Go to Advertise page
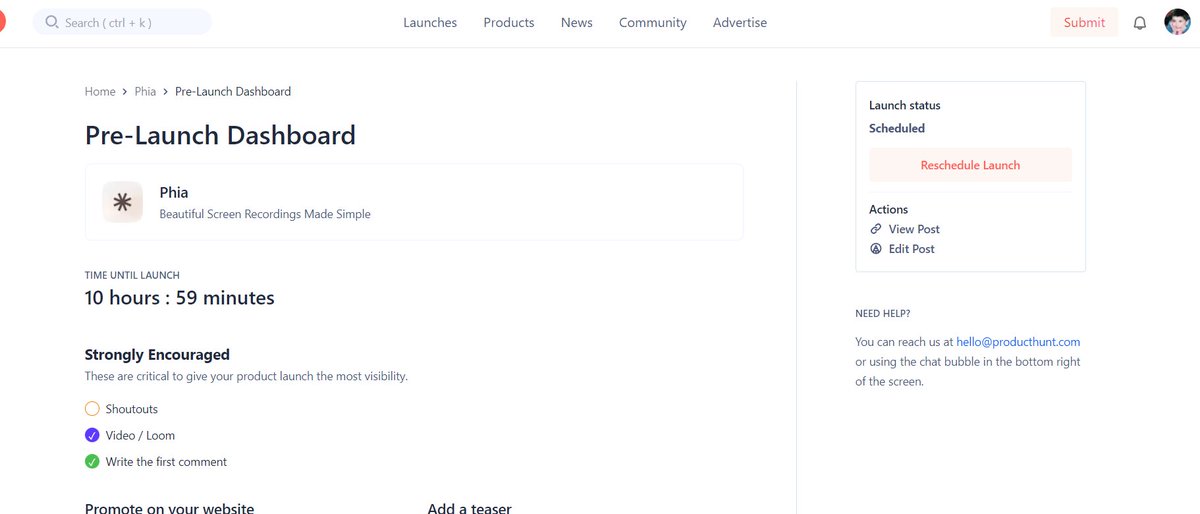The width and height of the screenshot is (1200, 514). point(740,22)
